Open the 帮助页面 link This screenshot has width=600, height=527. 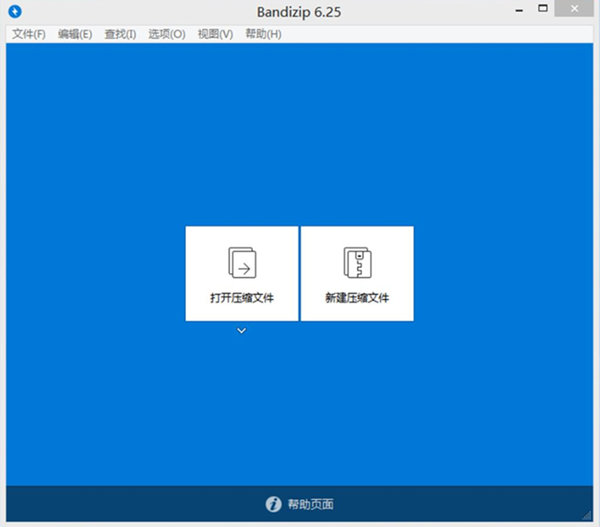[310, 505]
